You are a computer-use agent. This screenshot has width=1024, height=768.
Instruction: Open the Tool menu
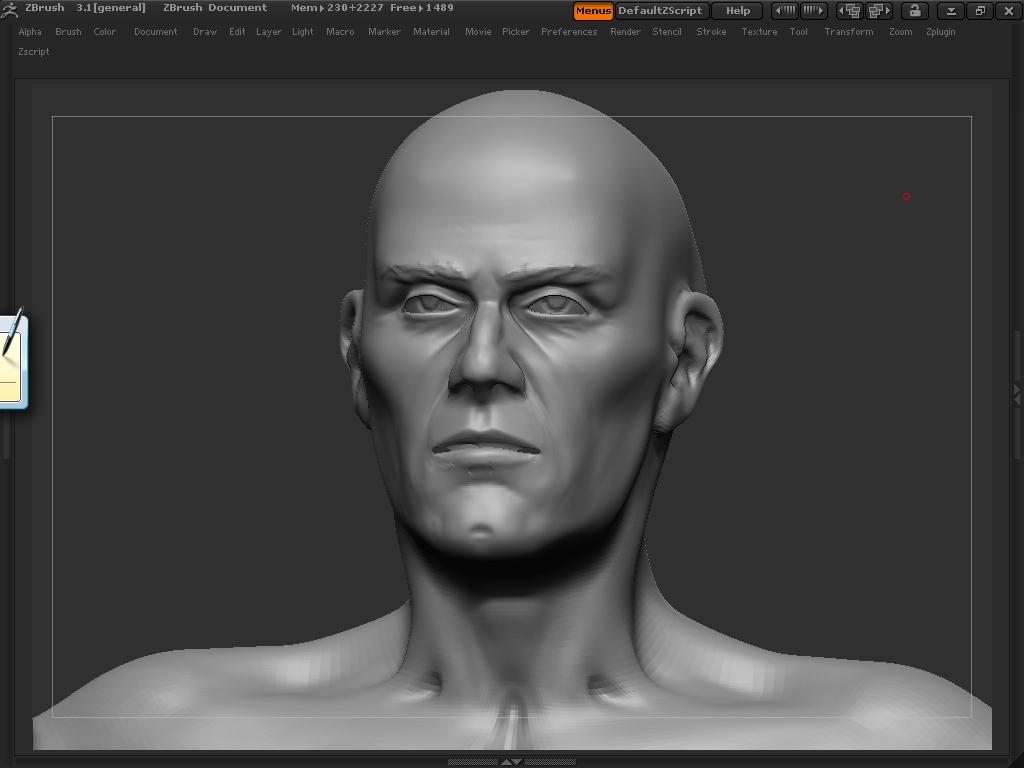click(798, 31)
